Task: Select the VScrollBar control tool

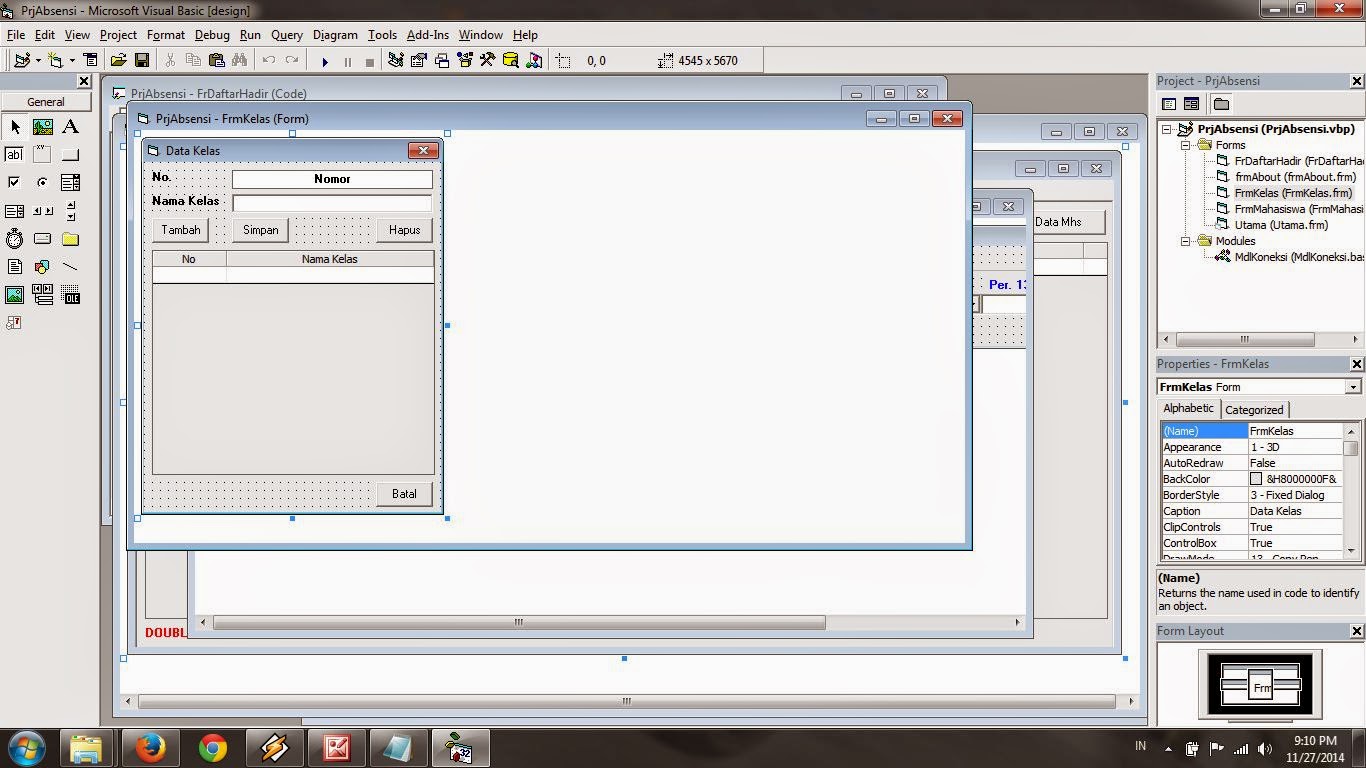Action: pos(70,211)
